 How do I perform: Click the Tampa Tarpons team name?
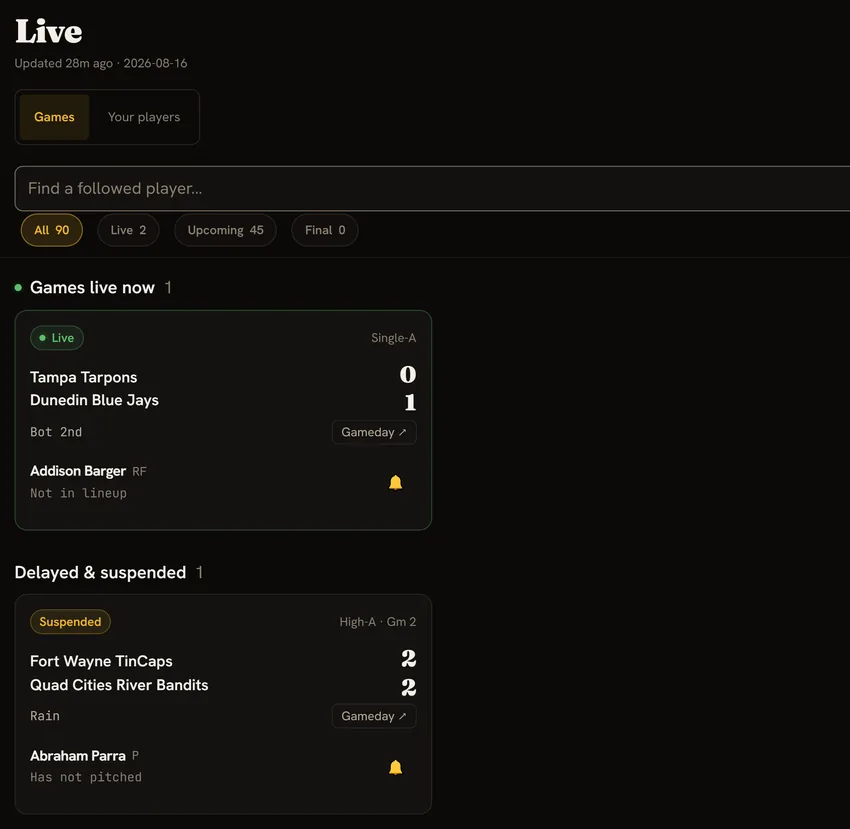[x=83, y=377]
